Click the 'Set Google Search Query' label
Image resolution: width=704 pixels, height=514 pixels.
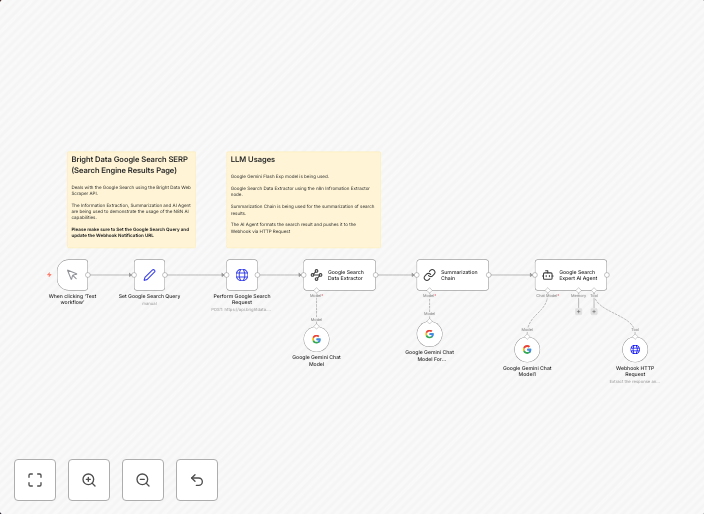pyautogui.click(x=150, y=296)
